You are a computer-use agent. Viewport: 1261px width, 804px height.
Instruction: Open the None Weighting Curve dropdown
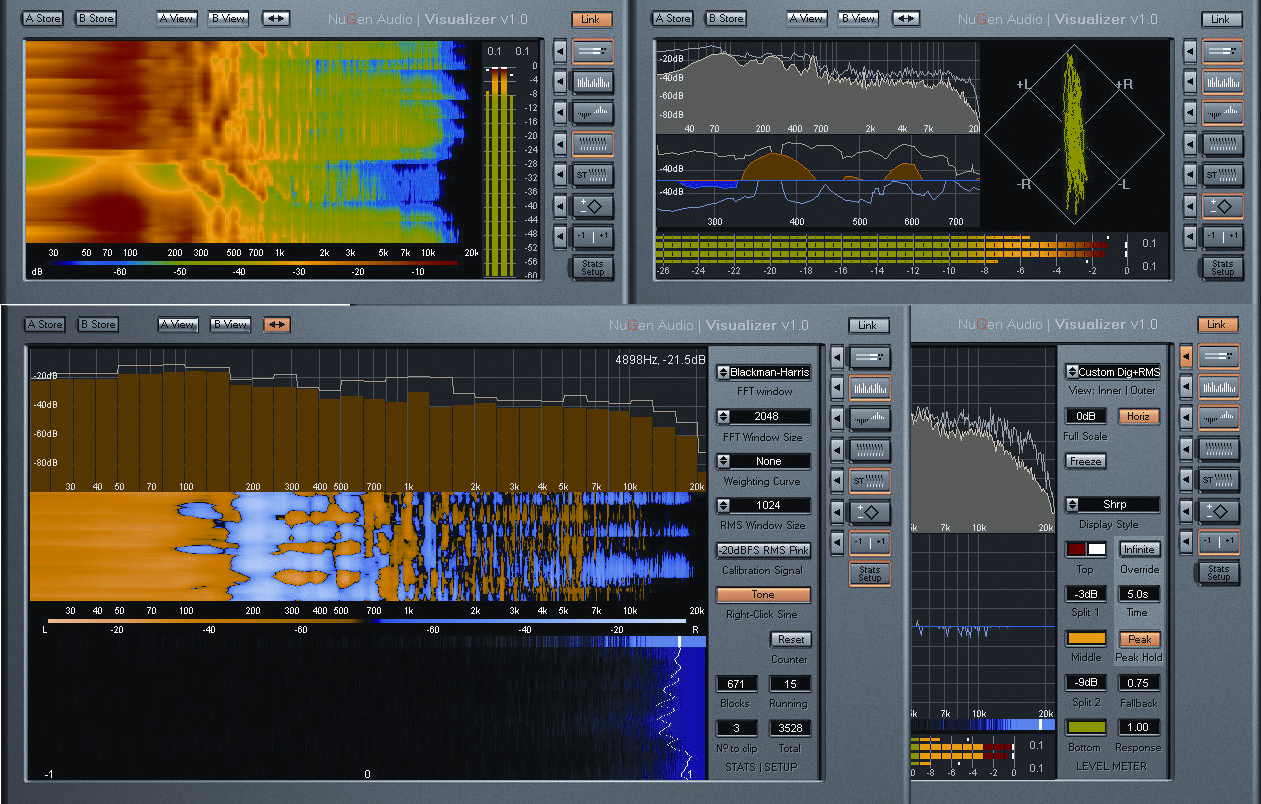[x=764, y=461]
